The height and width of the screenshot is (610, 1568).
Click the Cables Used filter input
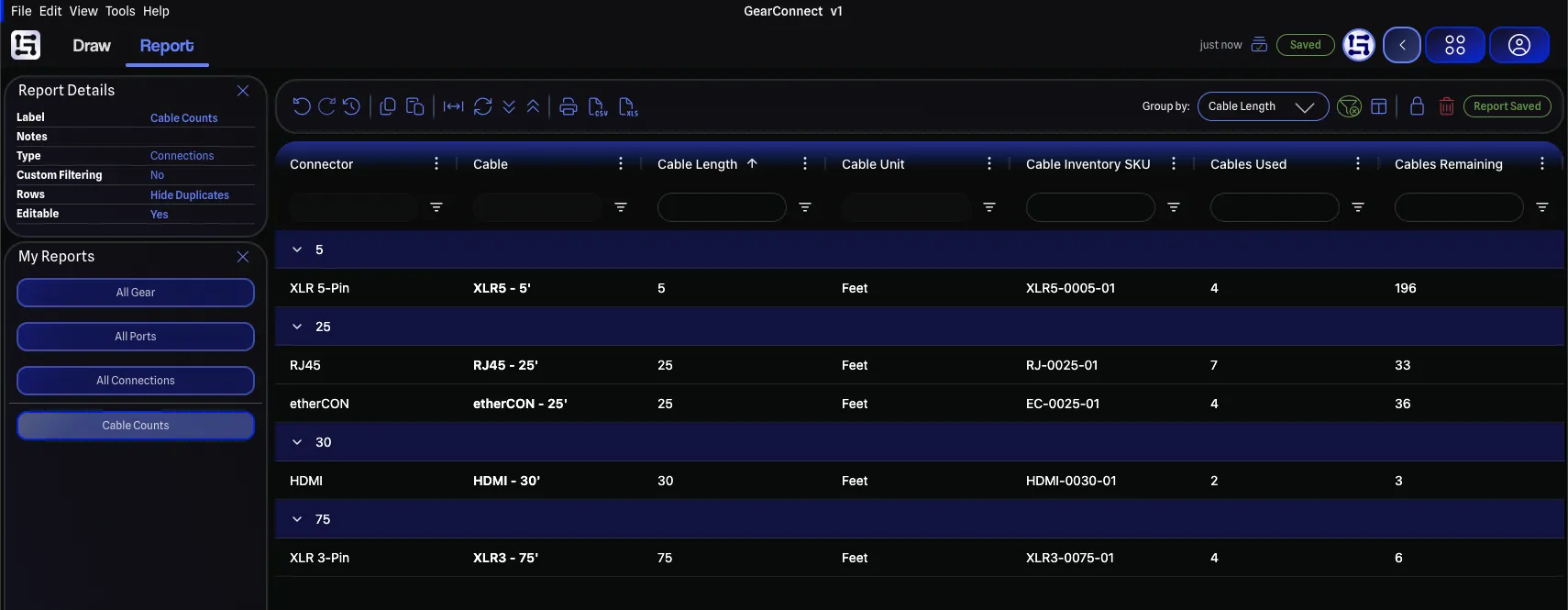(1275, 207)
